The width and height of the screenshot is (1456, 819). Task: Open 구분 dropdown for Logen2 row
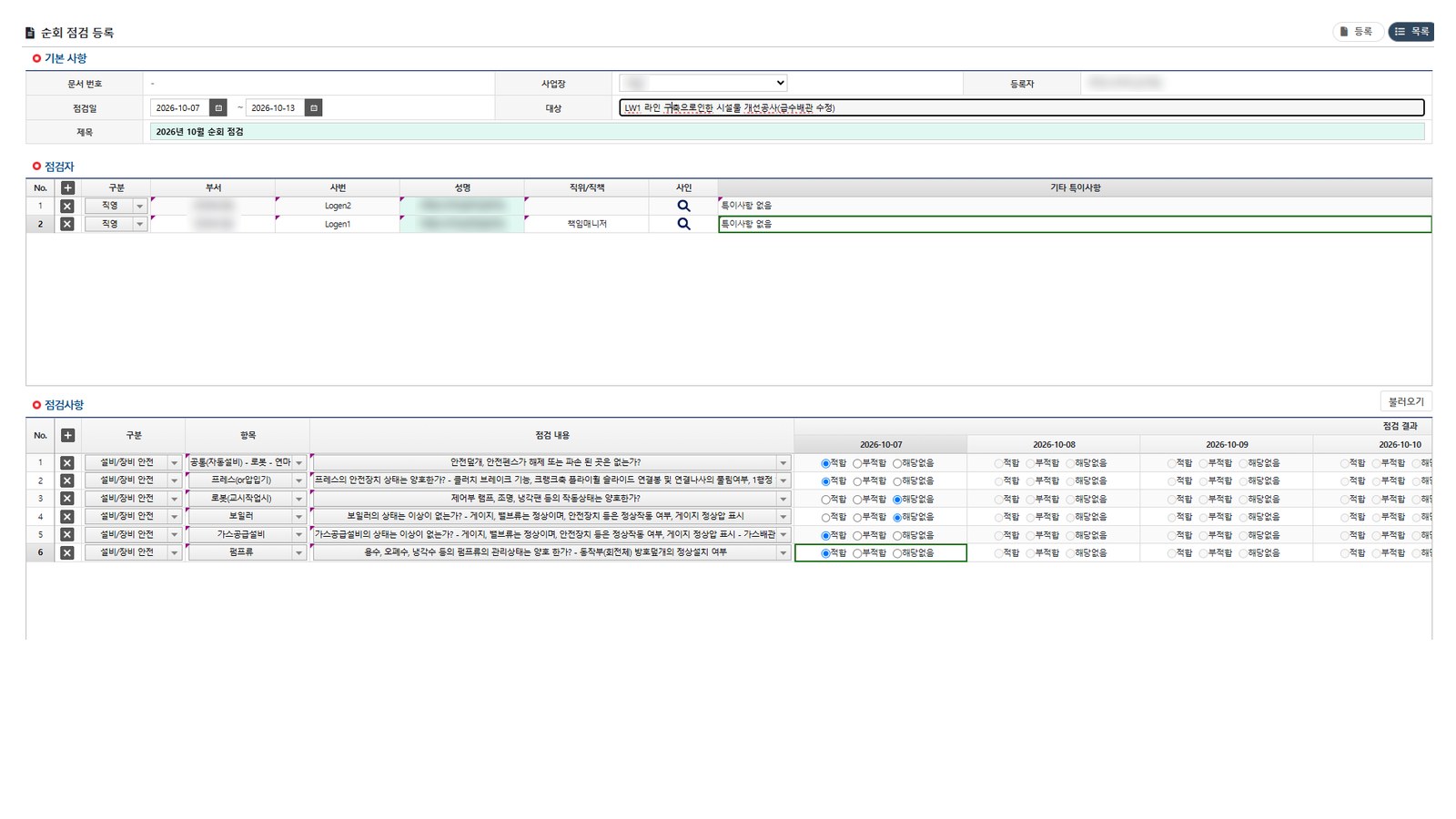[139, 206]
